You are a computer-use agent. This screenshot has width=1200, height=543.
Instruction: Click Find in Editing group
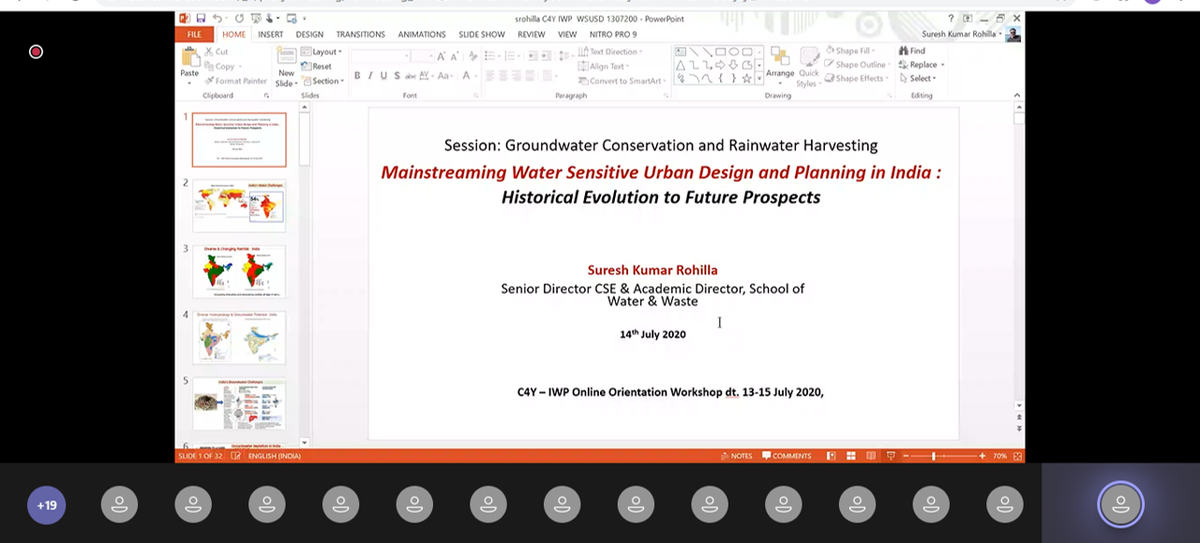point(912,51)
